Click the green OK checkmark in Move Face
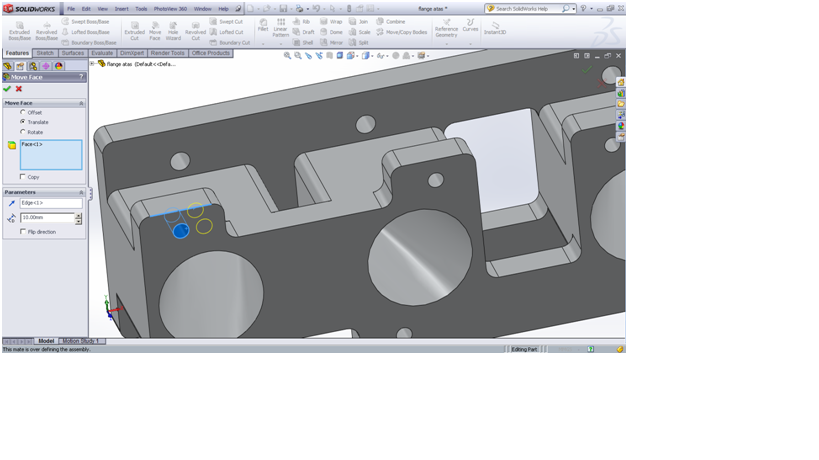This screenshot has width=819, height=460. [7, 89]
